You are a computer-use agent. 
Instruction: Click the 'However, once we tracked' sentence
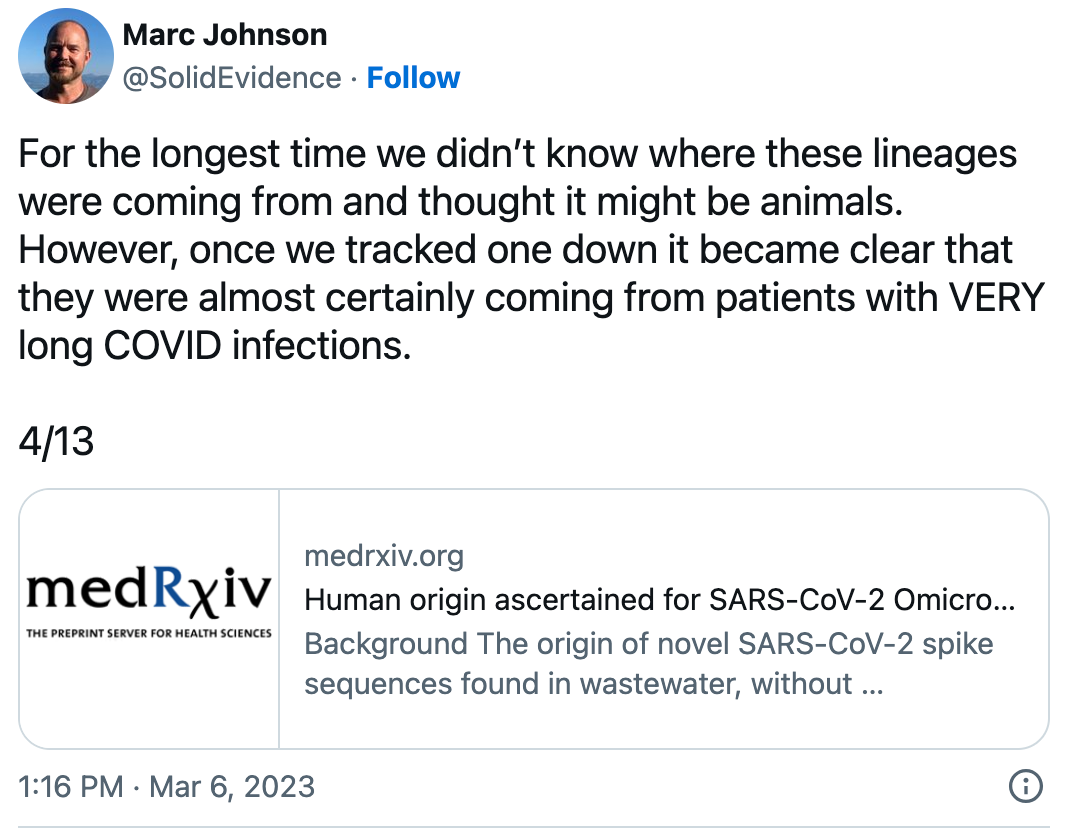click(x=515, y=249)
